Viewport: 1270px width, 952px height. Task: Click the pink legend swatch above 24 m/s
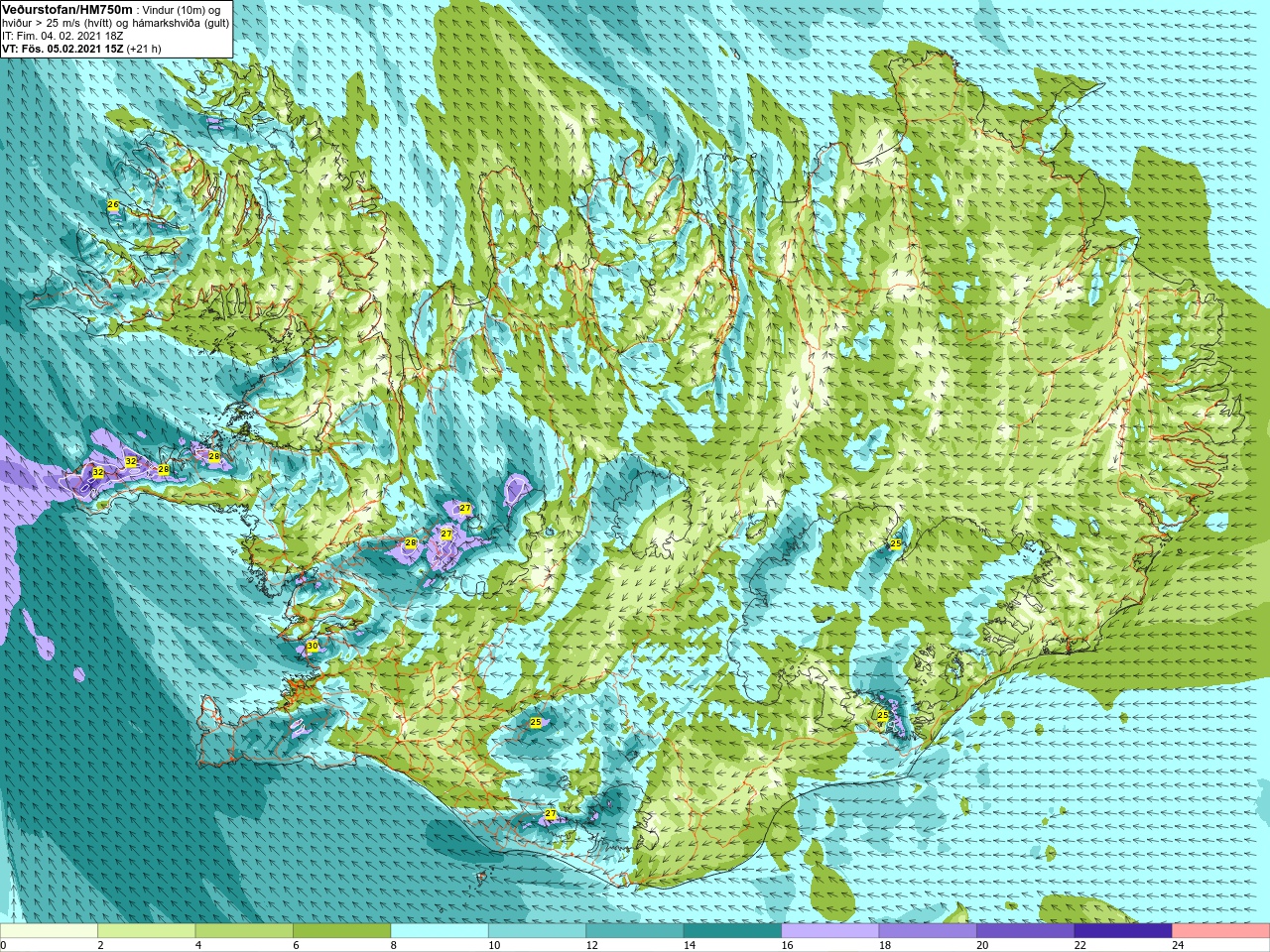1221,931
